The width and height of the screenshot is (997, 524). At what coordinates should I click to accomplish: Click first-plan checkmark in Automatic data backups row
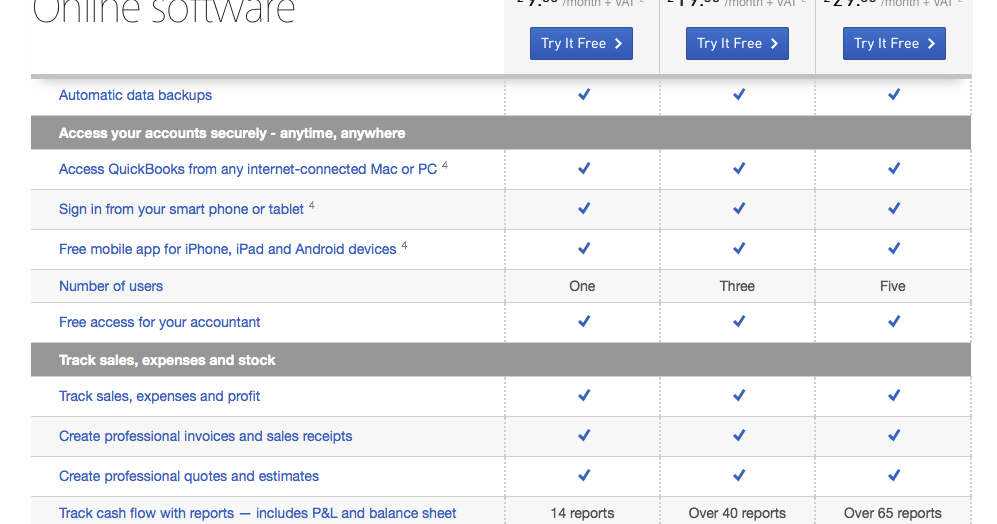(x=584, y=94)
